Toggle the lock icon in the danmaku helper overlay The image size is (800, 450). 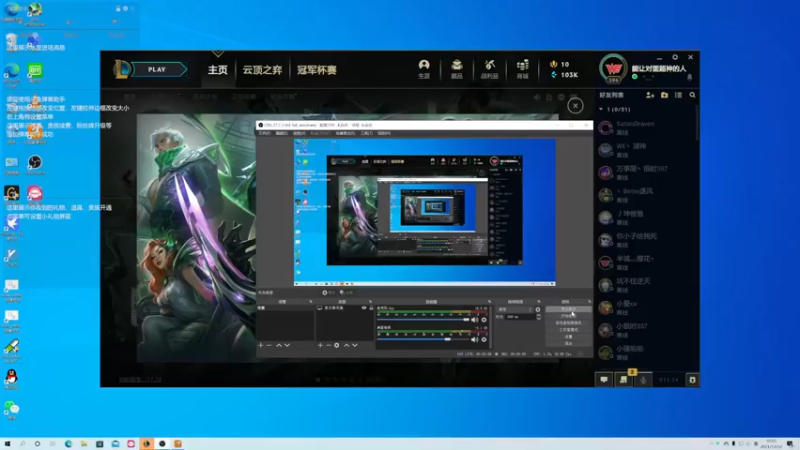(x=118, y=9)
